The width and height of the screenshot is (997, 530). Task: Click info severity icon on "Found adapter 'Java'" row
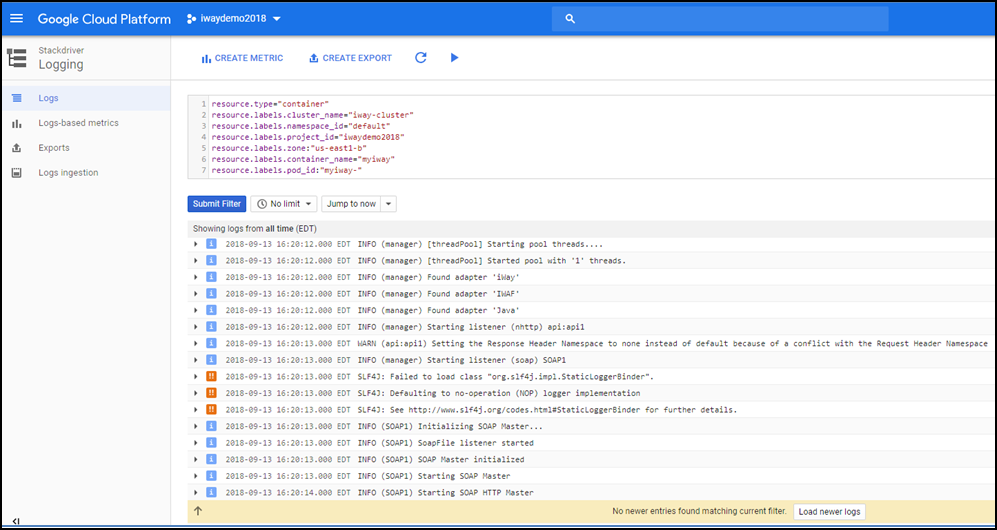click(x=212, y=310)
